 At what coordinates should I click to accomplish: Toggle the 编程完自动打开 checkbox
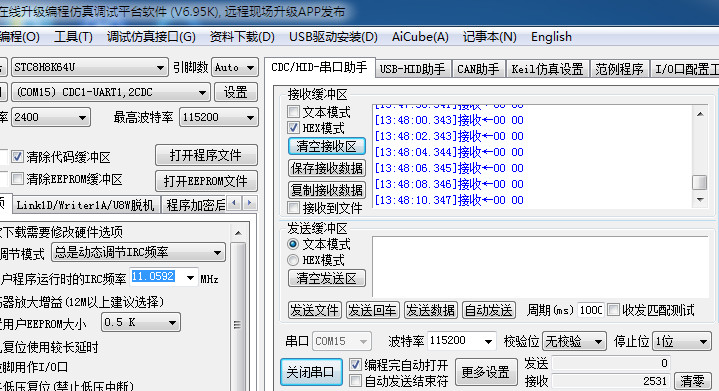pos(355,364)
